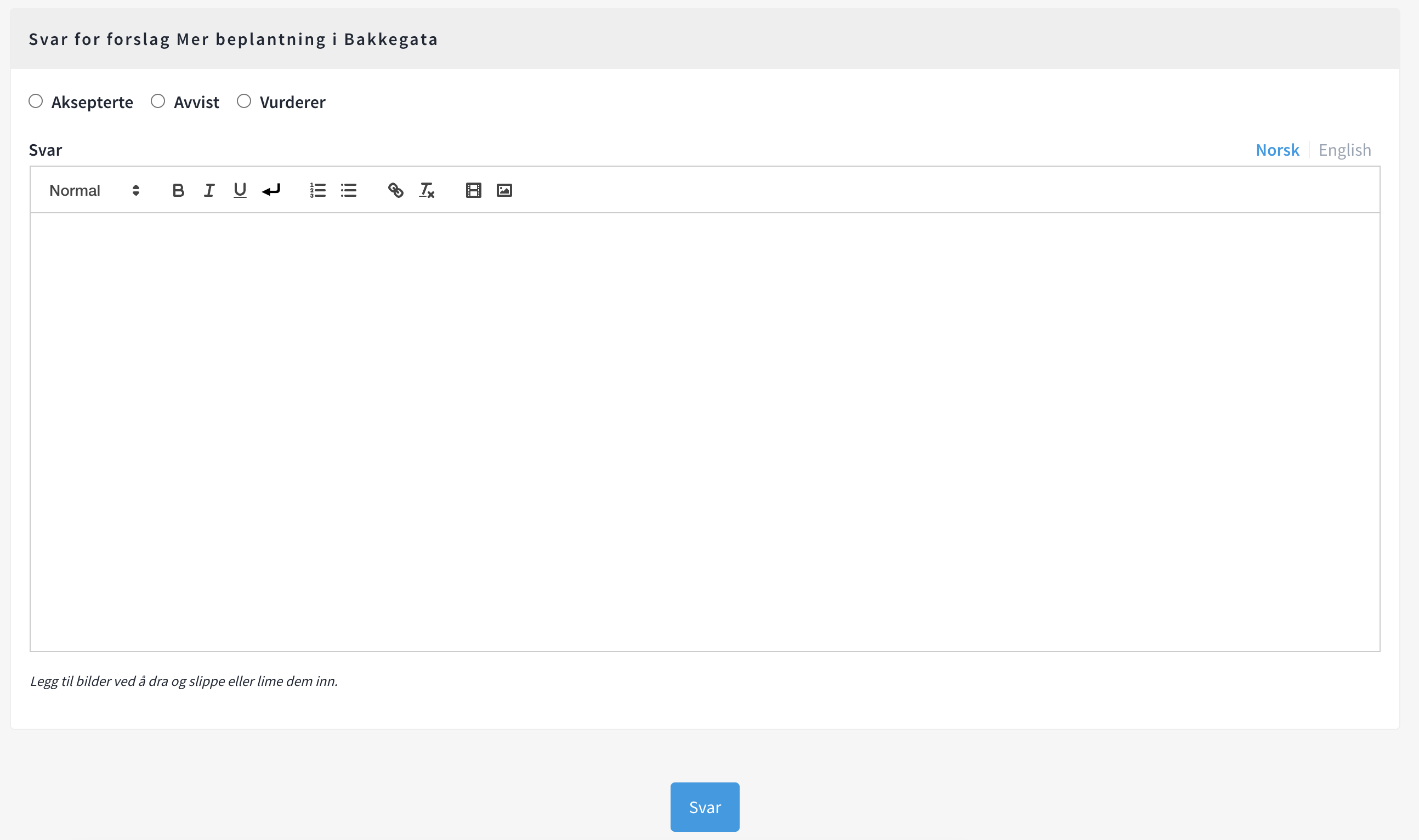Switch to the Norsk language tab
This screenshot has height=840, width=1419.
pyautogui.click(x=1277, y=150)
